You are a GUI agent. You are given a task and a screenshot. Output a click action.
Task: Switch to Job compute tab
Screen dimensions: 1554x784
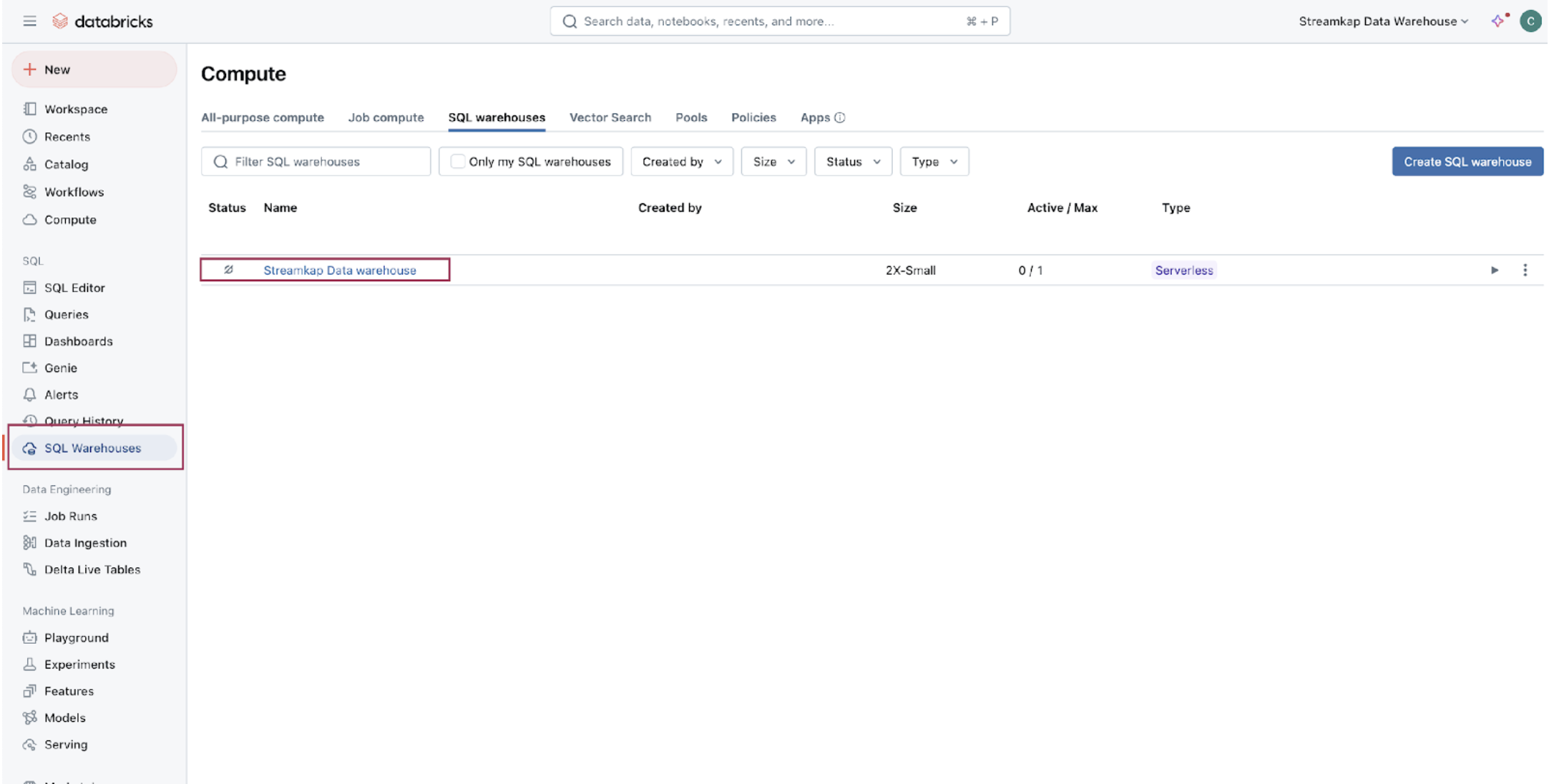point(386,117)
